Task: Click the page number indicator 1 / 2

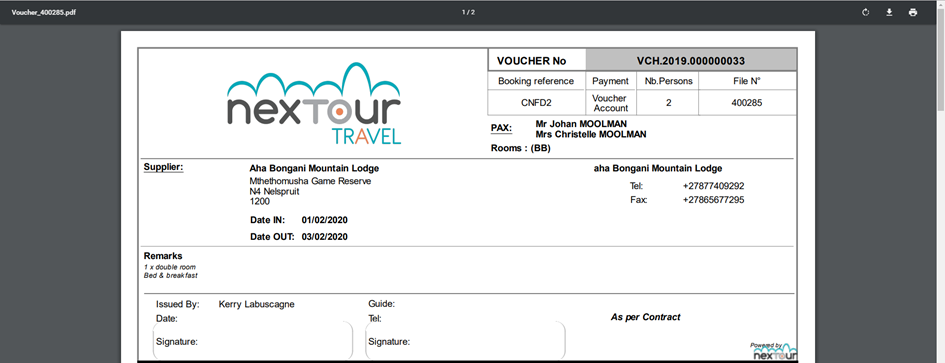Action: tap(468, 12)
